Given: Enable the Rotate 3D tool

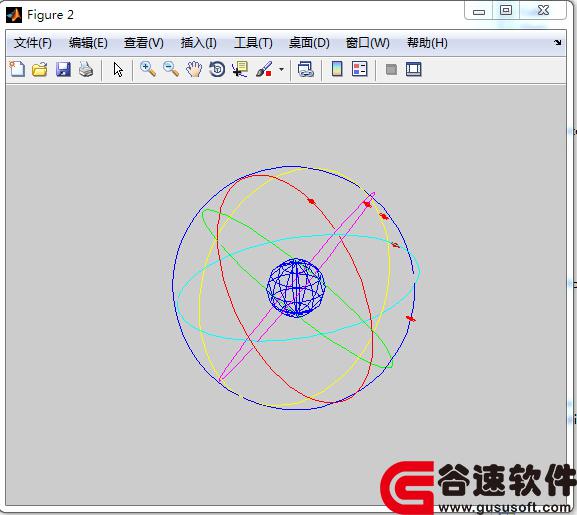Looking at the screenshot, I should (217, 69).
